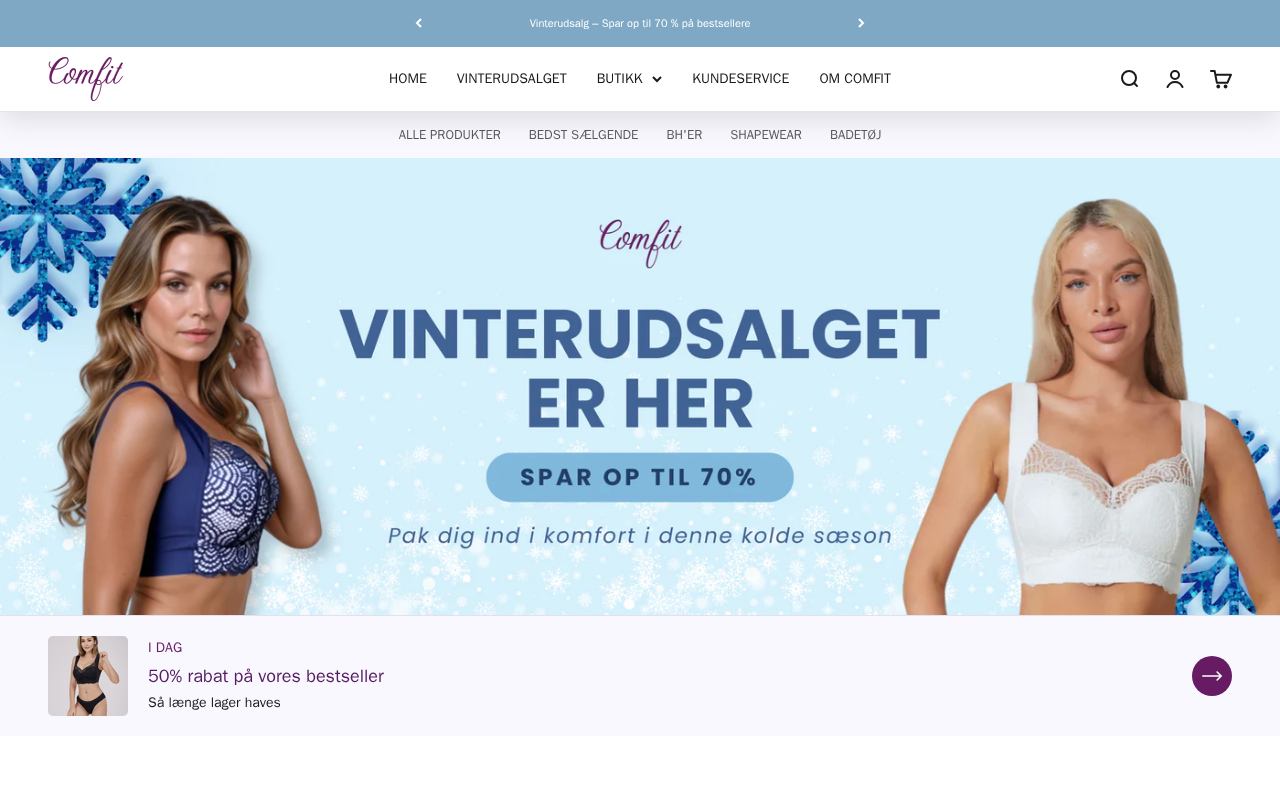Screen dimensions: 1280x800
Task: Open the shopping cart icon
Action: click(1221, 79)
